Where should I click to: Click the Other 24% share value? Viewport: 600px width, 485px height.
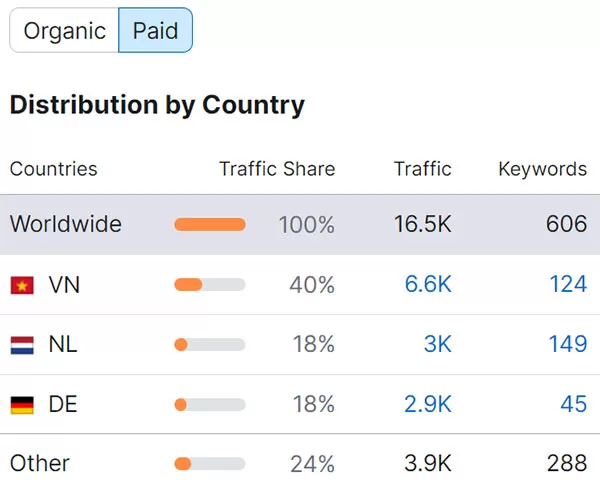(x=313, y=464)
